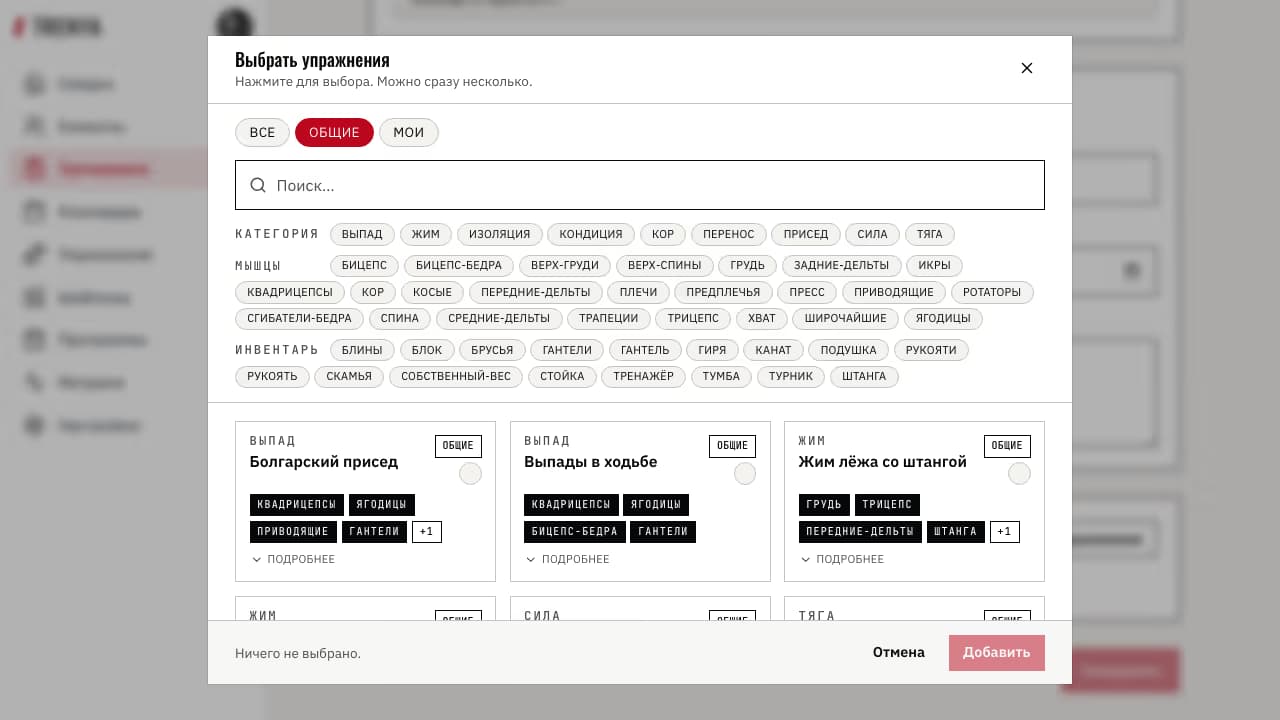
Task: Select the ТУРНИК equipment filter
Action: click(x=791, y=376)
